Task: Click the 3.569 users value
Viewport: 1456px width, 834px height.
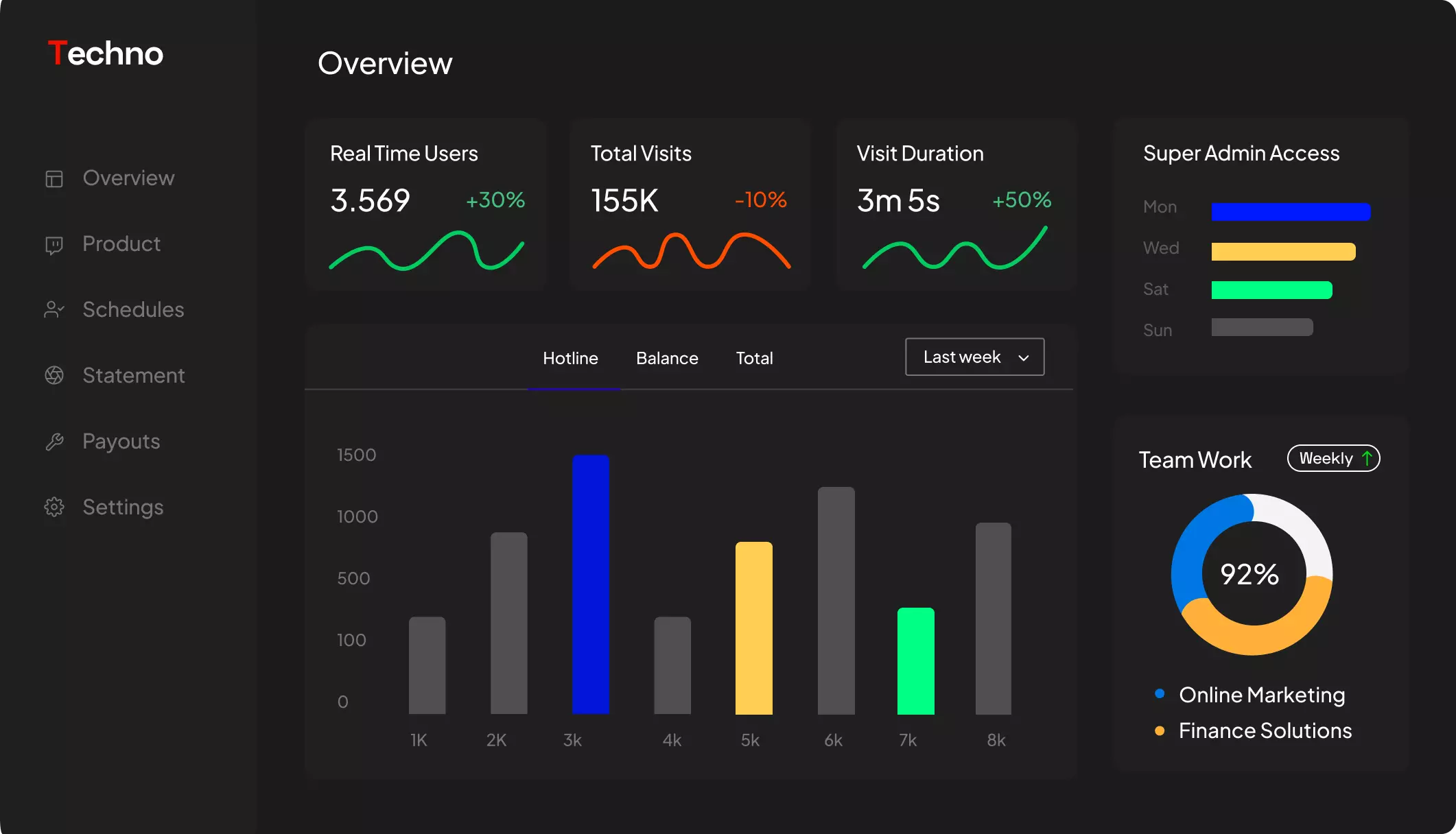Action: point(370,200)
